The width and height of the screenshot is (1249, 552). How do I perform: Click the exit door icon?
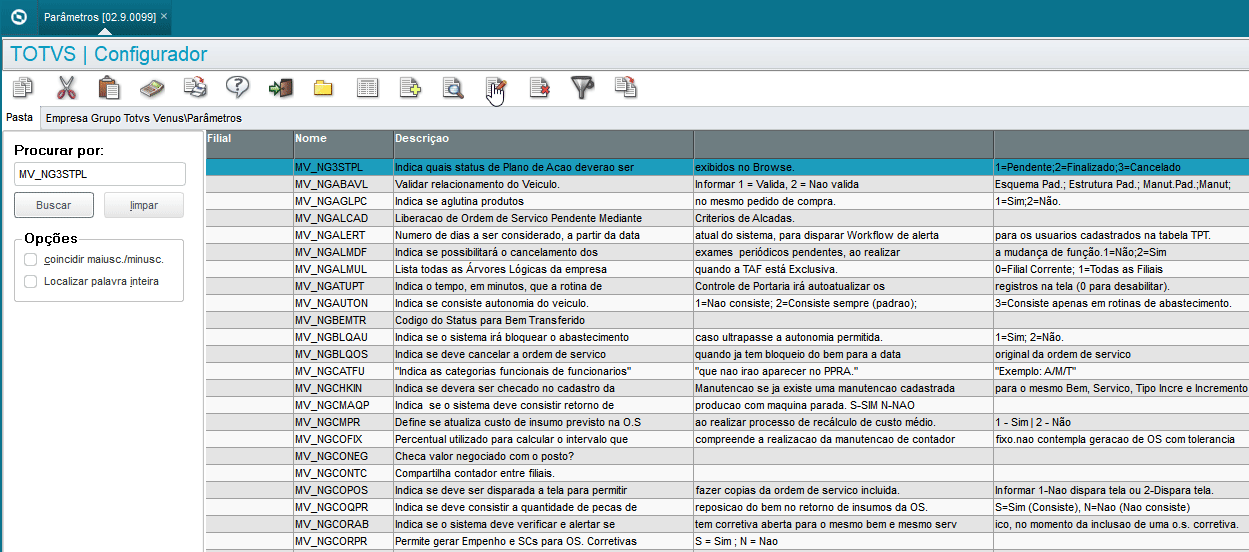(x=281, y=87)
